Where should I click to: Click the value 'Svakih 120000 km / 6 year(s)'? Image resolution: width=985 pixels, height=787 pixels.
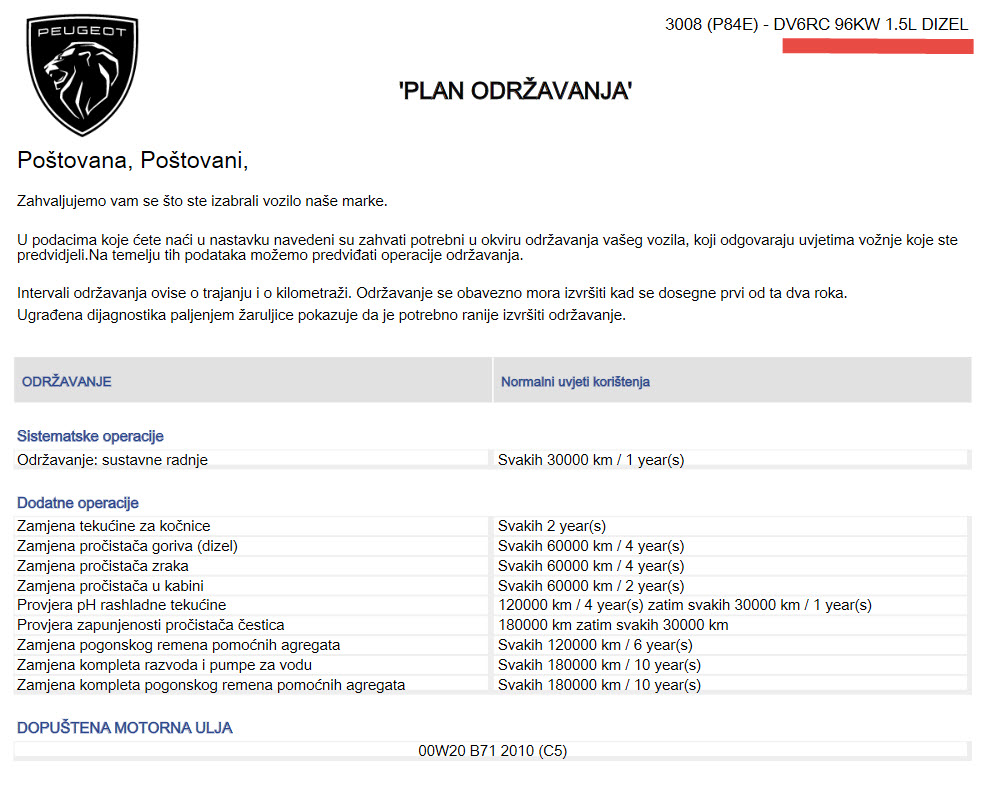[595, 645]
